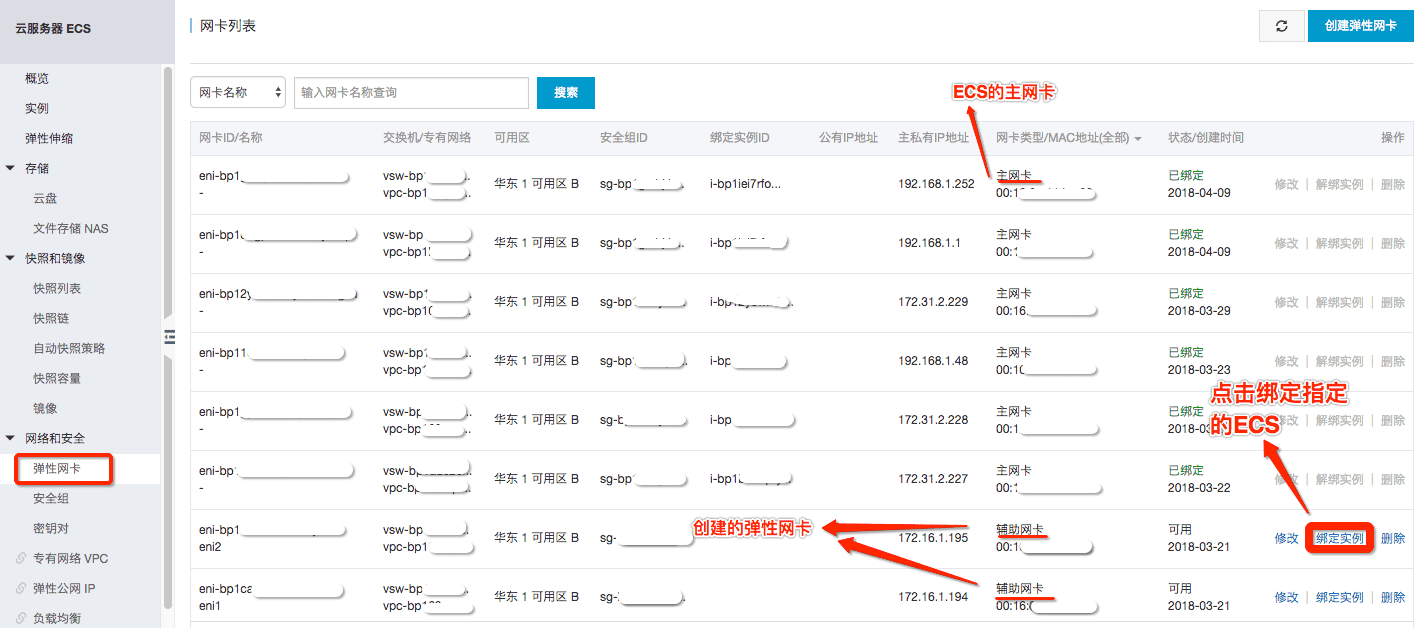Click instance ID i-bp1iei7rfo... cell
Screen dimensions: 1420x628
click(746, 184)
